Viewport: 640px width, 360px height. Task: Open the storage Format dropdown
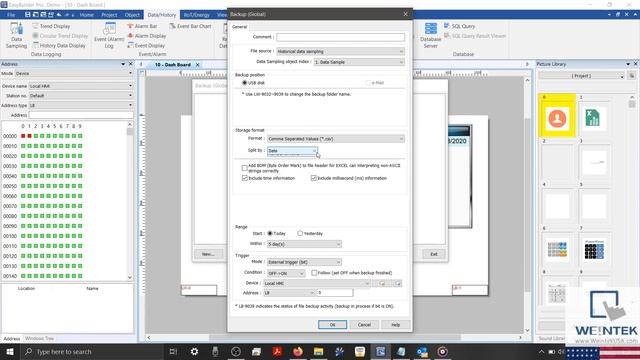point(336,139)
